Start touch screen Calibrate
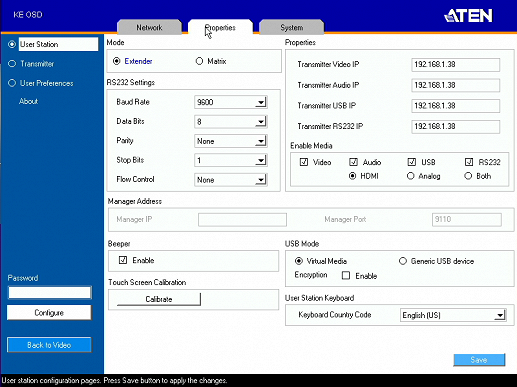Viewport: 517px width, 387px height. click(159, 299)
